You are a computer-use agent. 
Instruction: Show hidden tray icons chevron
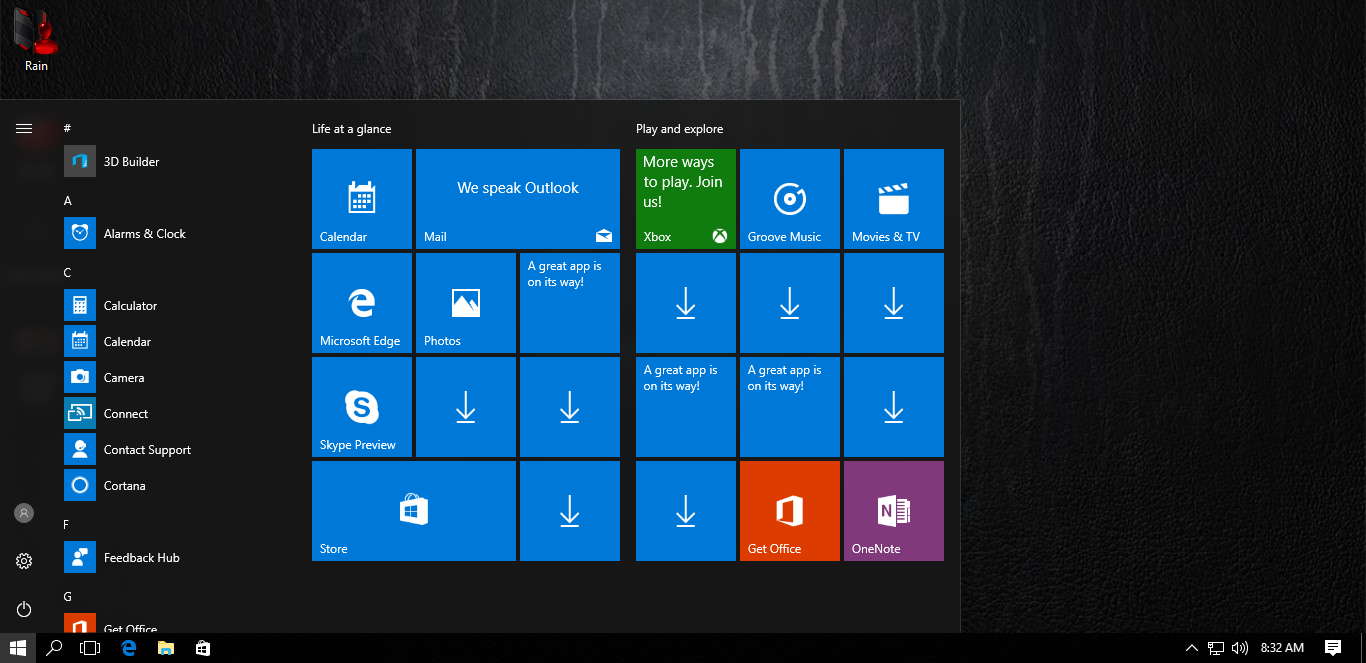(x=1191, y=648)
